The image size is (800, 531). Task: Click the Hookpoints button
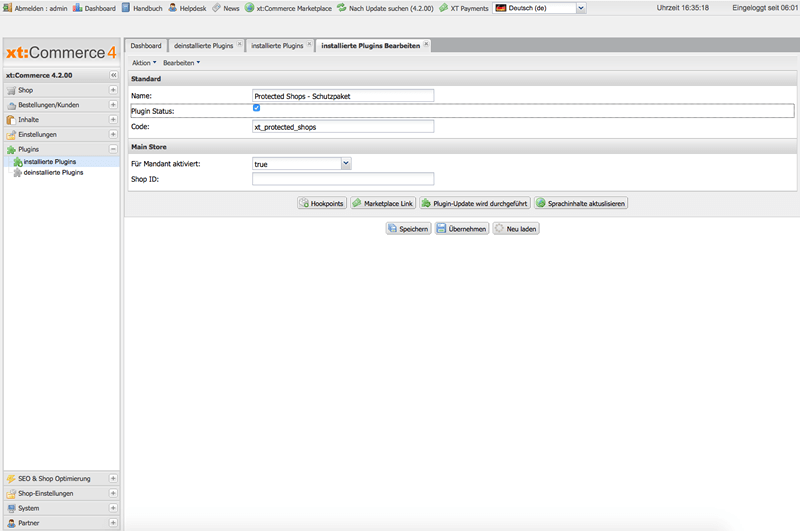coord(322,203)
